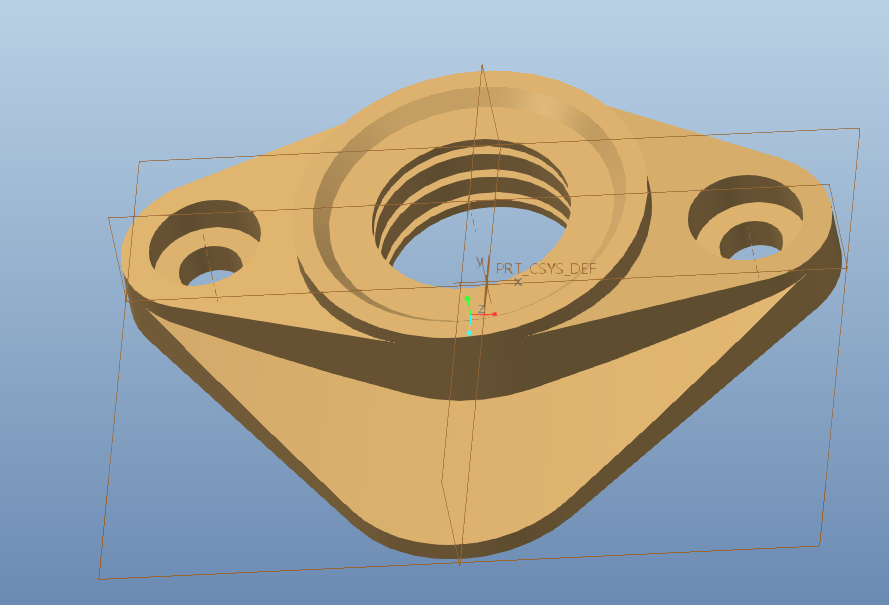This screenshot has width=889, height=605.
Task: Click the green dot of spin center
Action: (467, 299)
